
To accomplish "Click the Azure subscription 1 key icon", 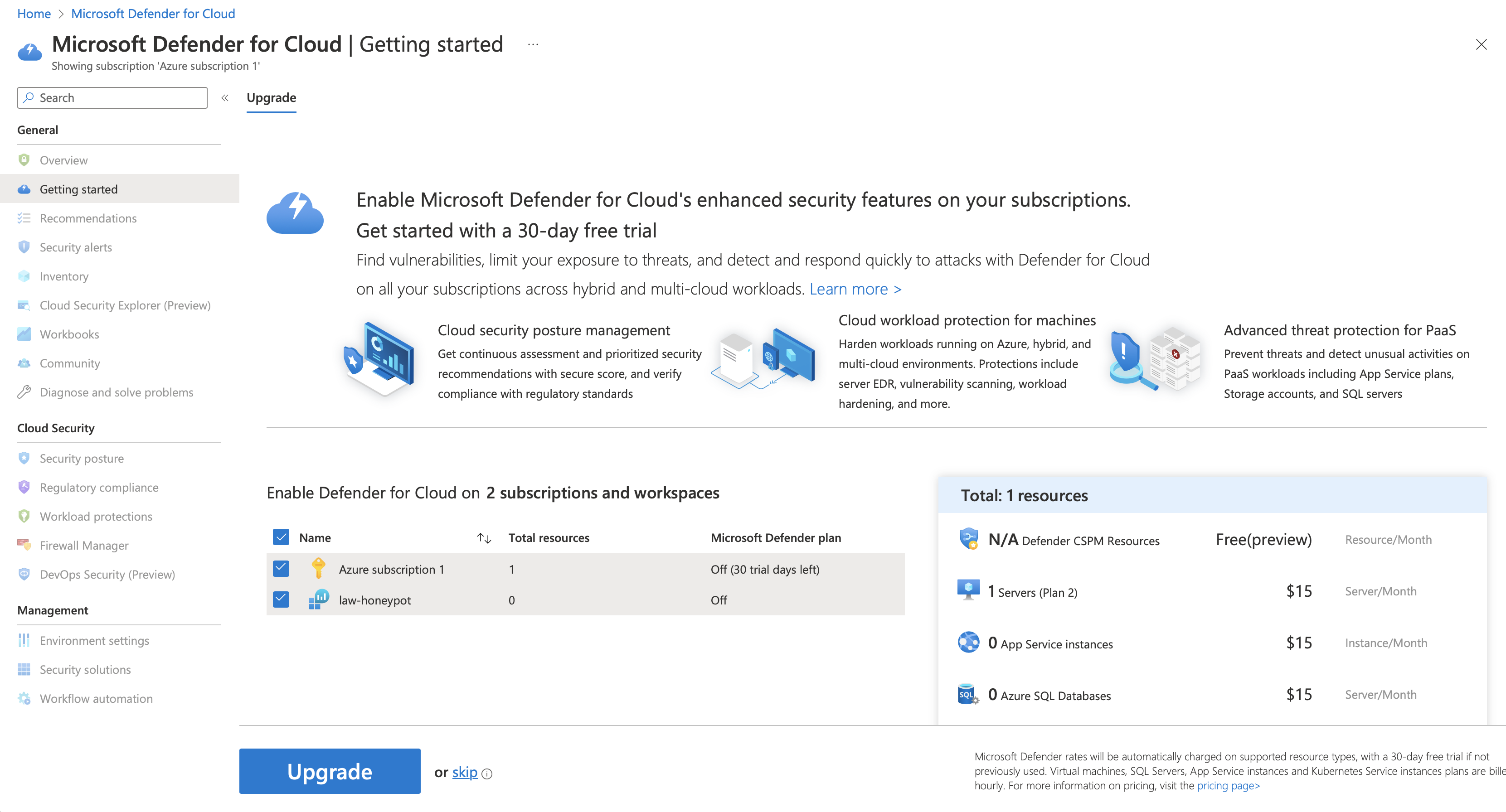I will tap(319, 568).
